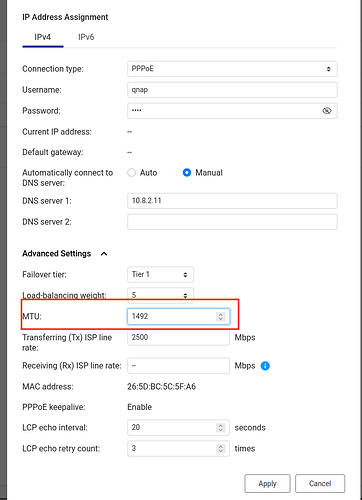Select the Manual DNS radio button

187,173
